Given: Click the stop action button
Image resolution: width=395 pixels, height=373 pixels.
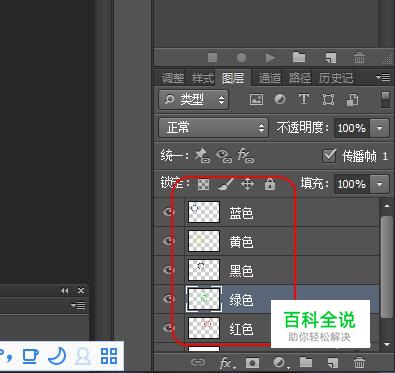Looking at the screenshot, I should click(212, 58).
